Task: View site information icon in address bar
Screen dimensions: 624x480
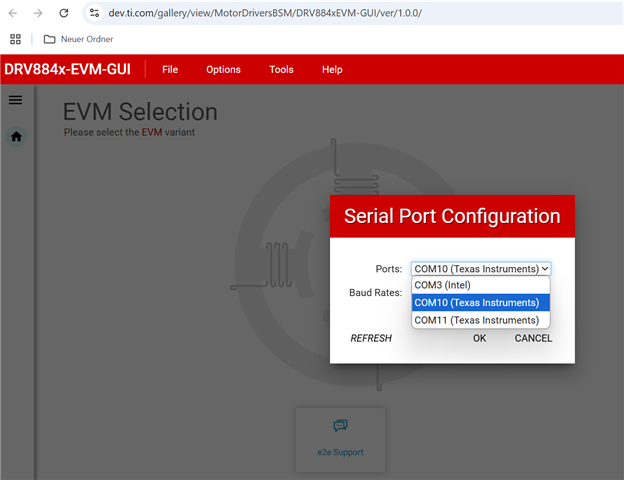Action: tap(94, 13)
